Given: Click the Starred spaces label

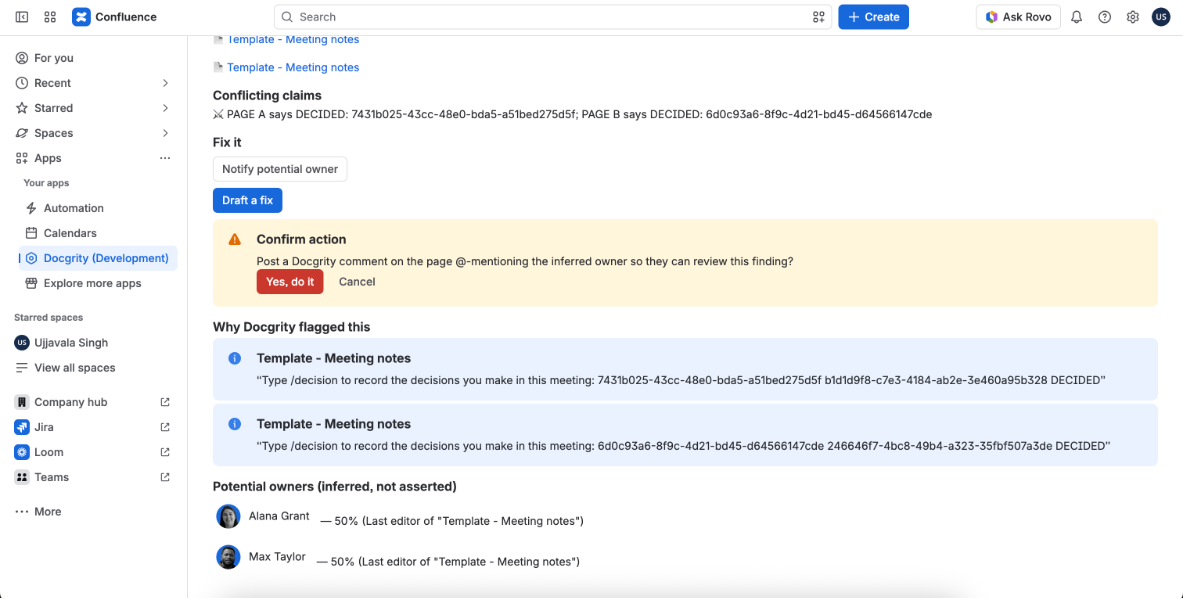Looking at the screenshot, I should click(x=48, y=317).
